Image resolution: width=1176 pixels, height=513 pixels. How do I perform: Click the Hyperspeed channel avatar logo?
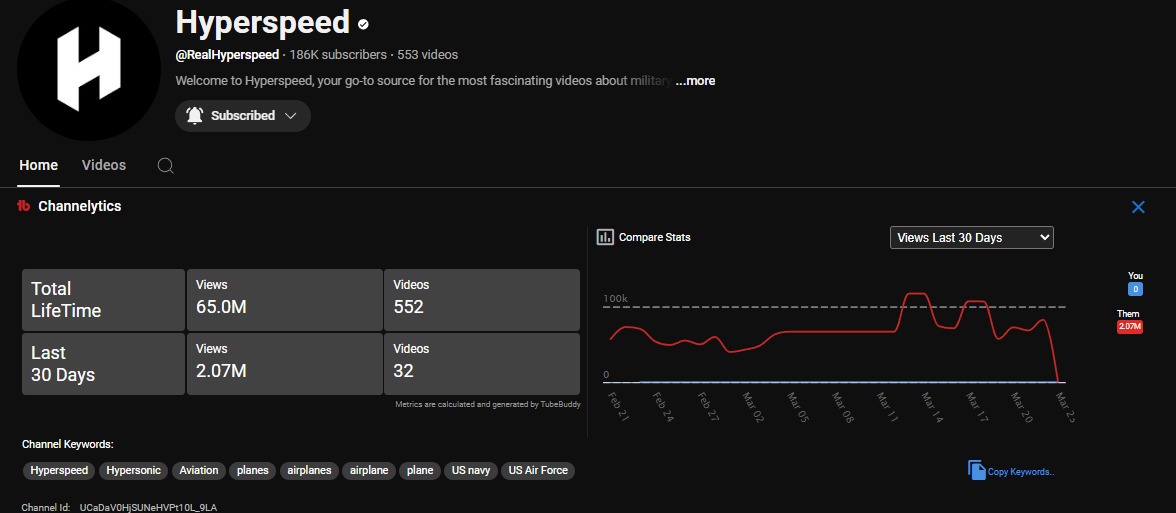88,69
